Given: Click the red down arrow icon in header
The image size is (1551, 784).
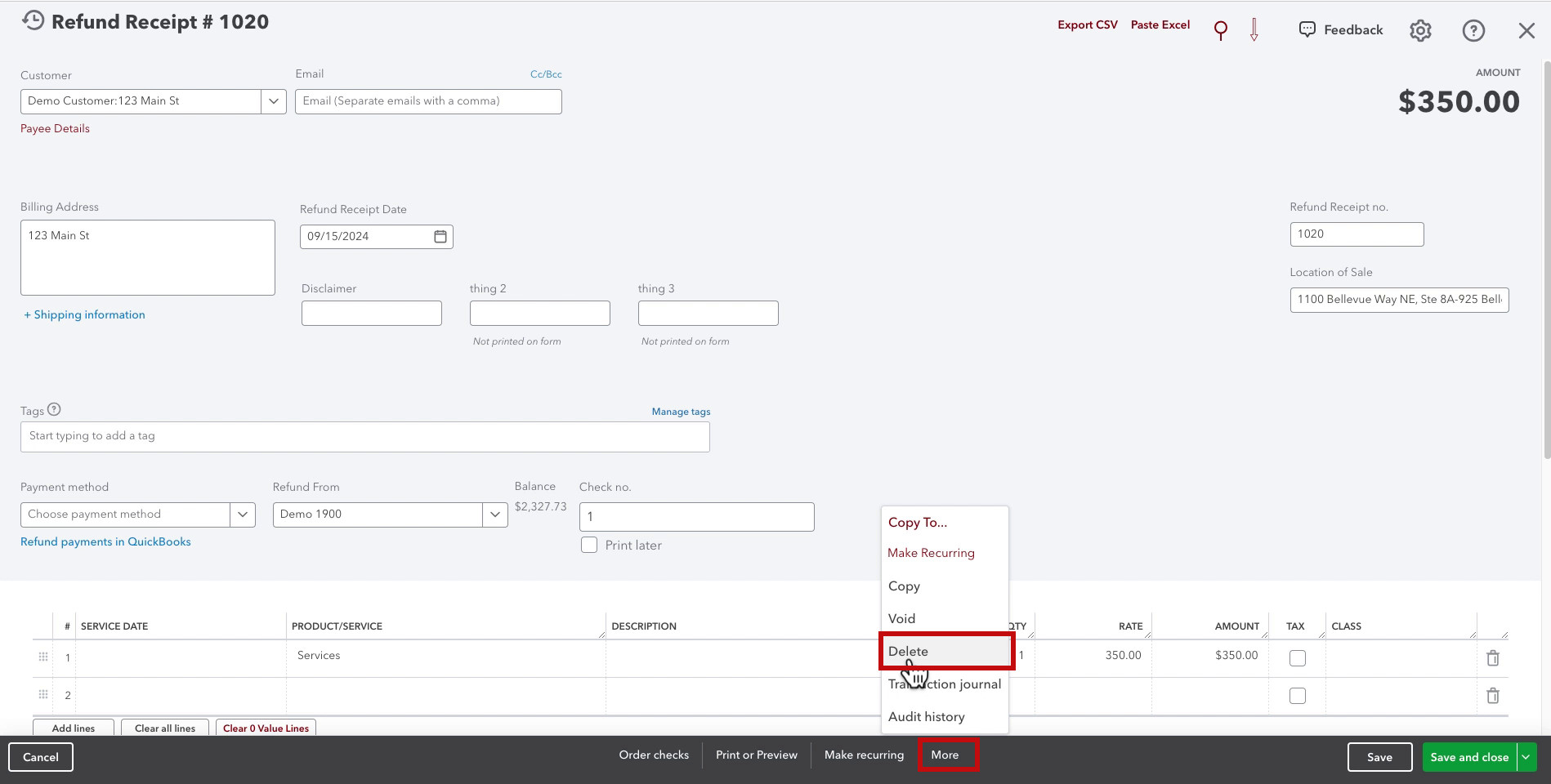Looking at the screenshot, I should [1254, 30].
